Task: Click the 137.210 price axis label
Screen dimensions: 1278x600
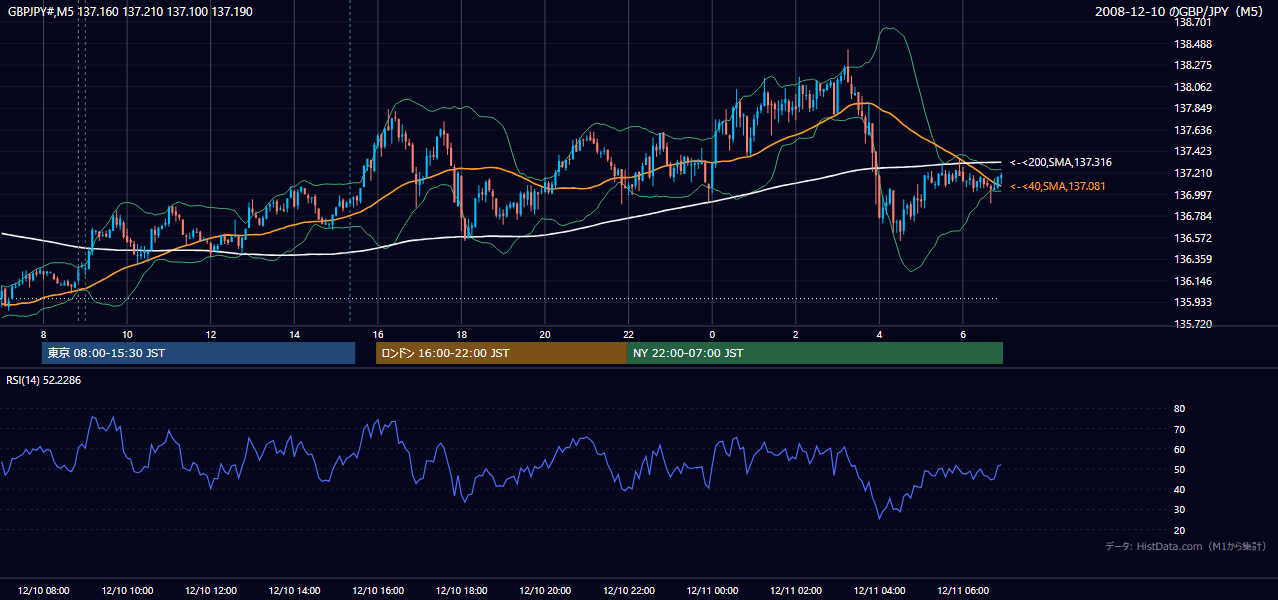Action: click(1194, 173)
